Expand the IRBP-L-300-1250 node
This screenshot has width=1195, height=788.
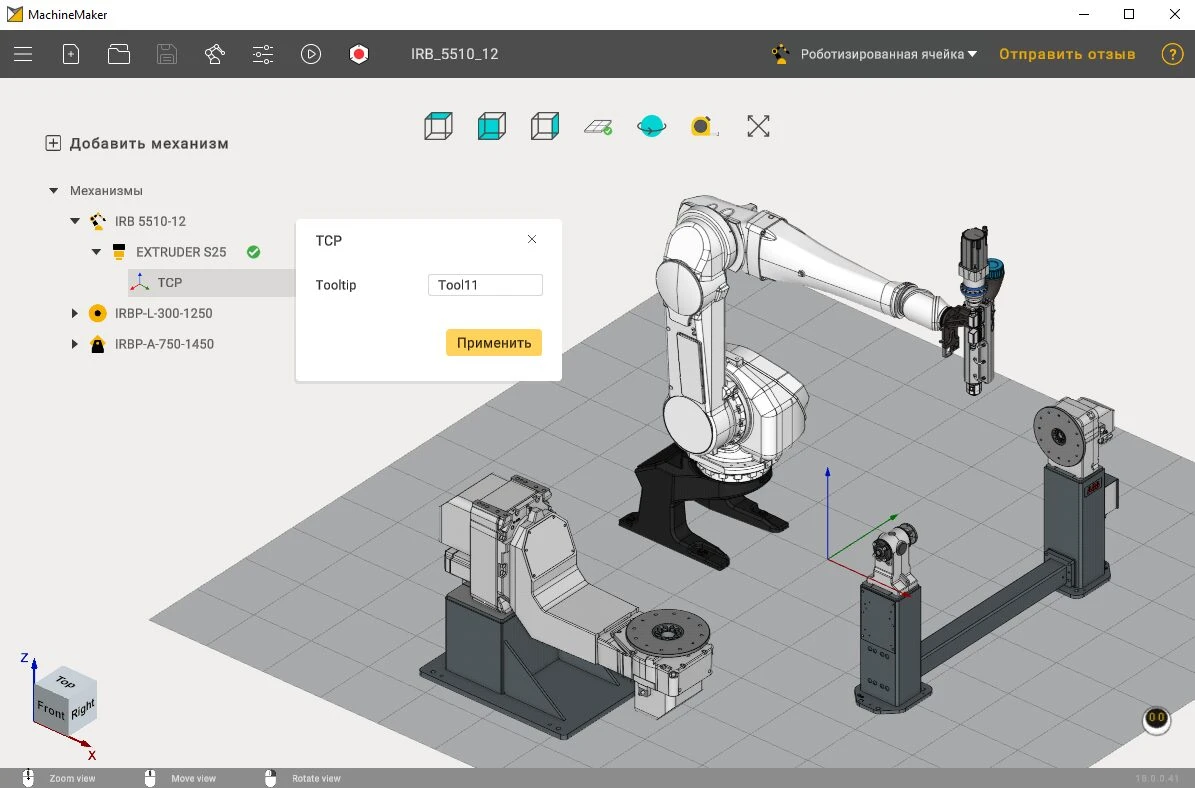pos(75,313)
